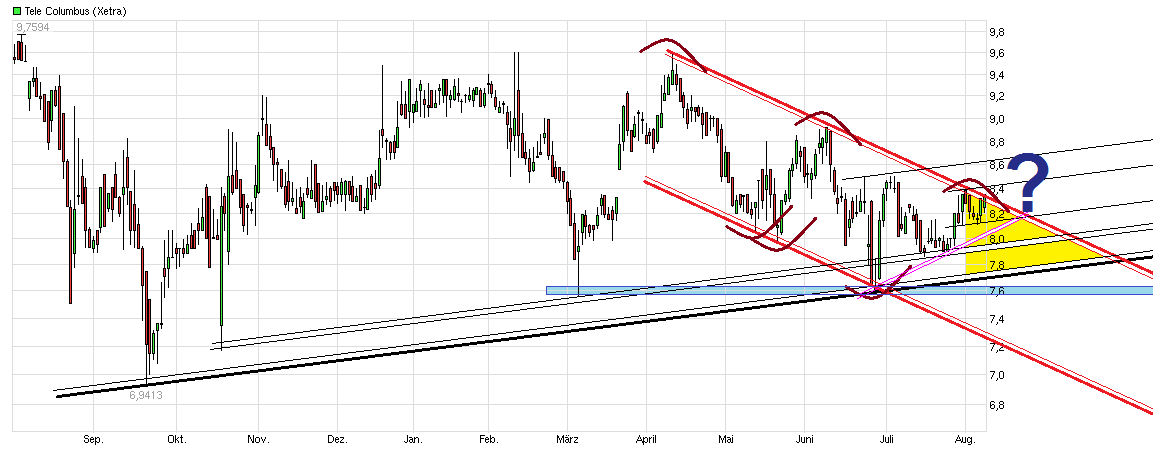Click the 9,8 price axis label
Image resolution: width=1153 pixels, height=455 pixels.
997,32
